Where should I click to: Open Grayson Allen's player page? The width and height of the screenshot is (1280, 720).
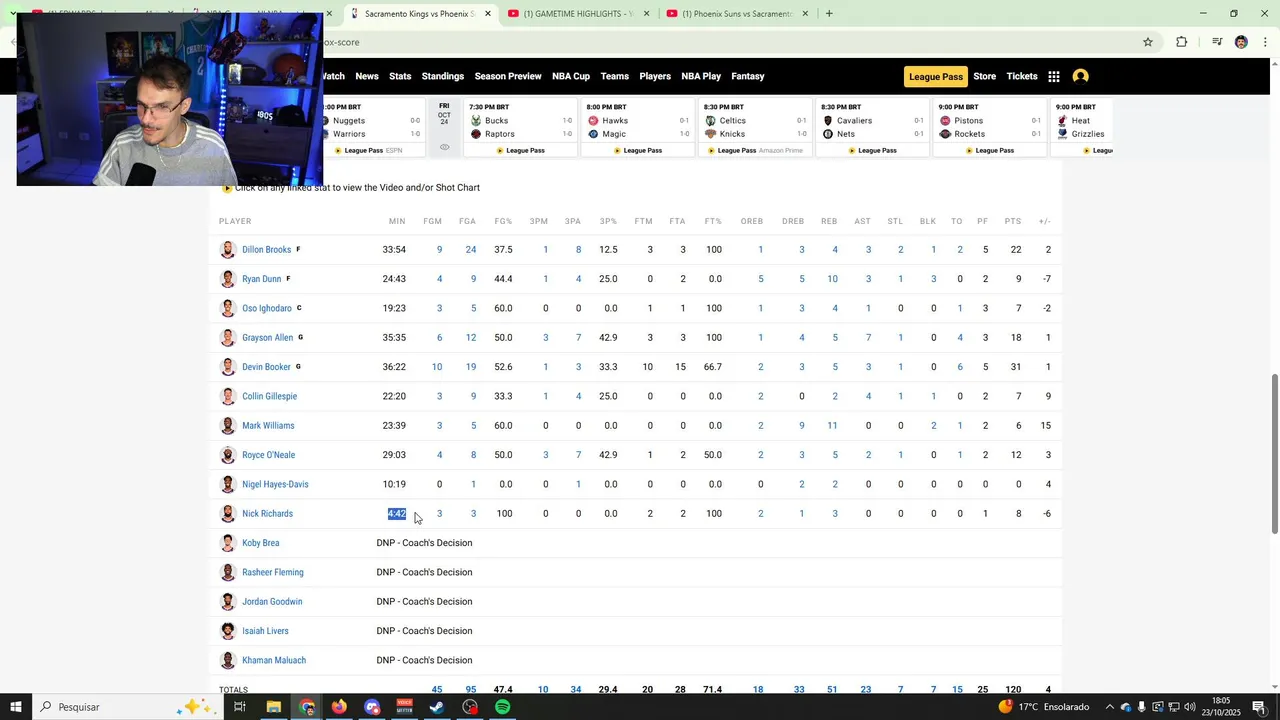coord(267,338)
